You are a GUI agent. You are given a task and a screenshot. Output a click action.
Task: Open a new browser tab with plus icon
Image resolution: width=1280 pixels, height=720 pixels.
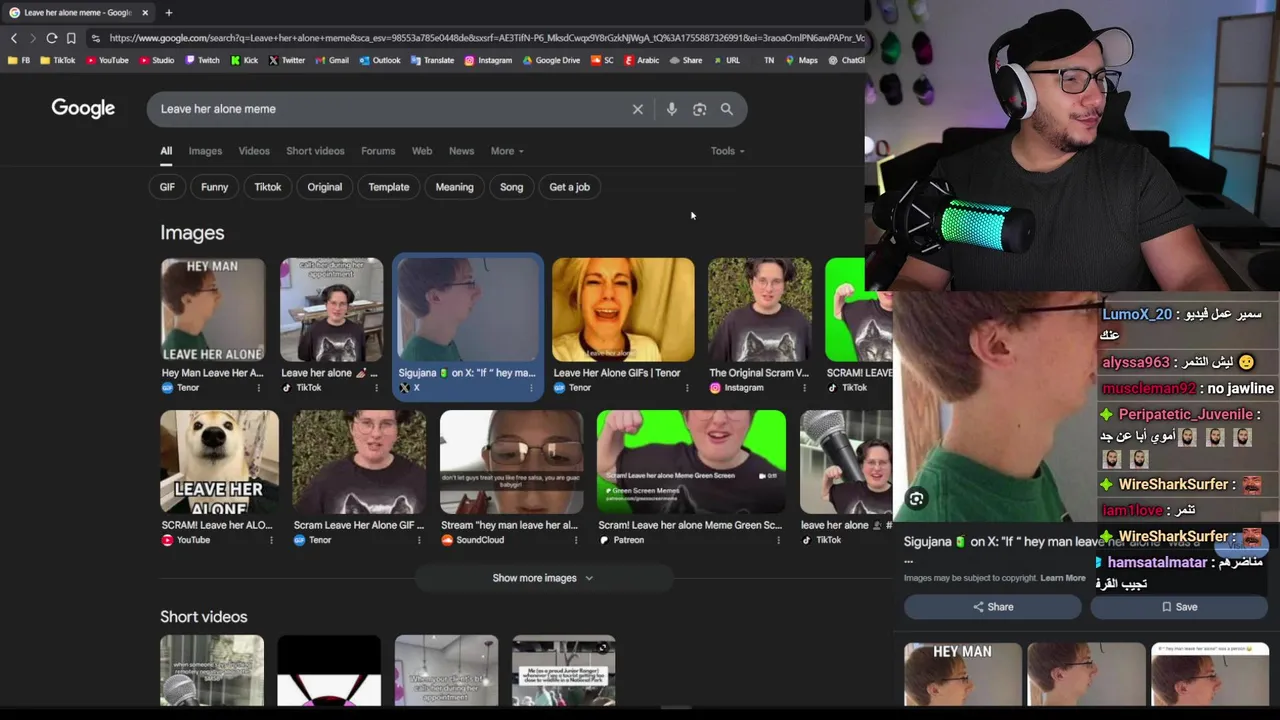click(168, 13)
